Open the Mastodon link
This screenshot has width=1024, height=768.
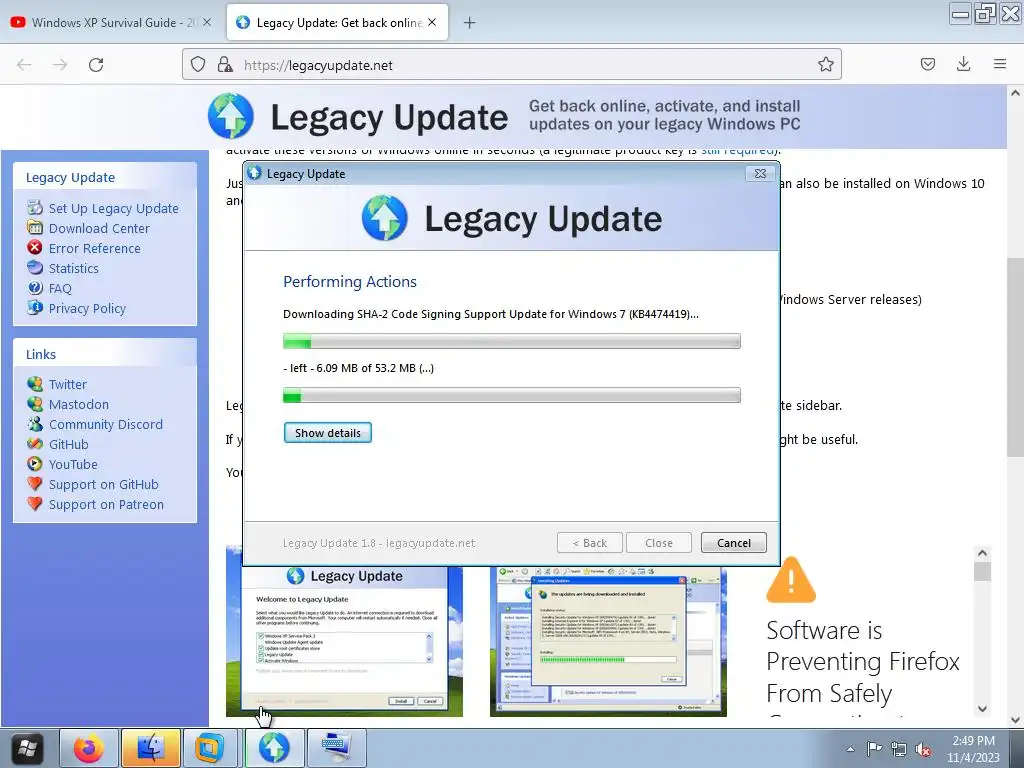(x=79, y=405)
